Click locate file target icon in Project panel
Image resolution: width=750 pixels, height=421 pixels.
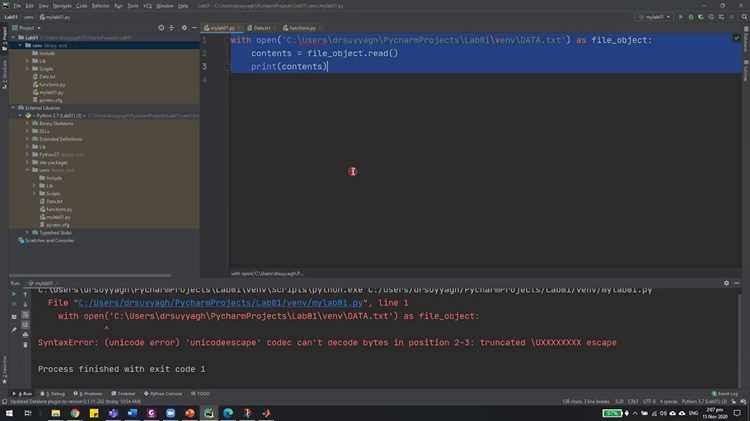tap(161, 28)
